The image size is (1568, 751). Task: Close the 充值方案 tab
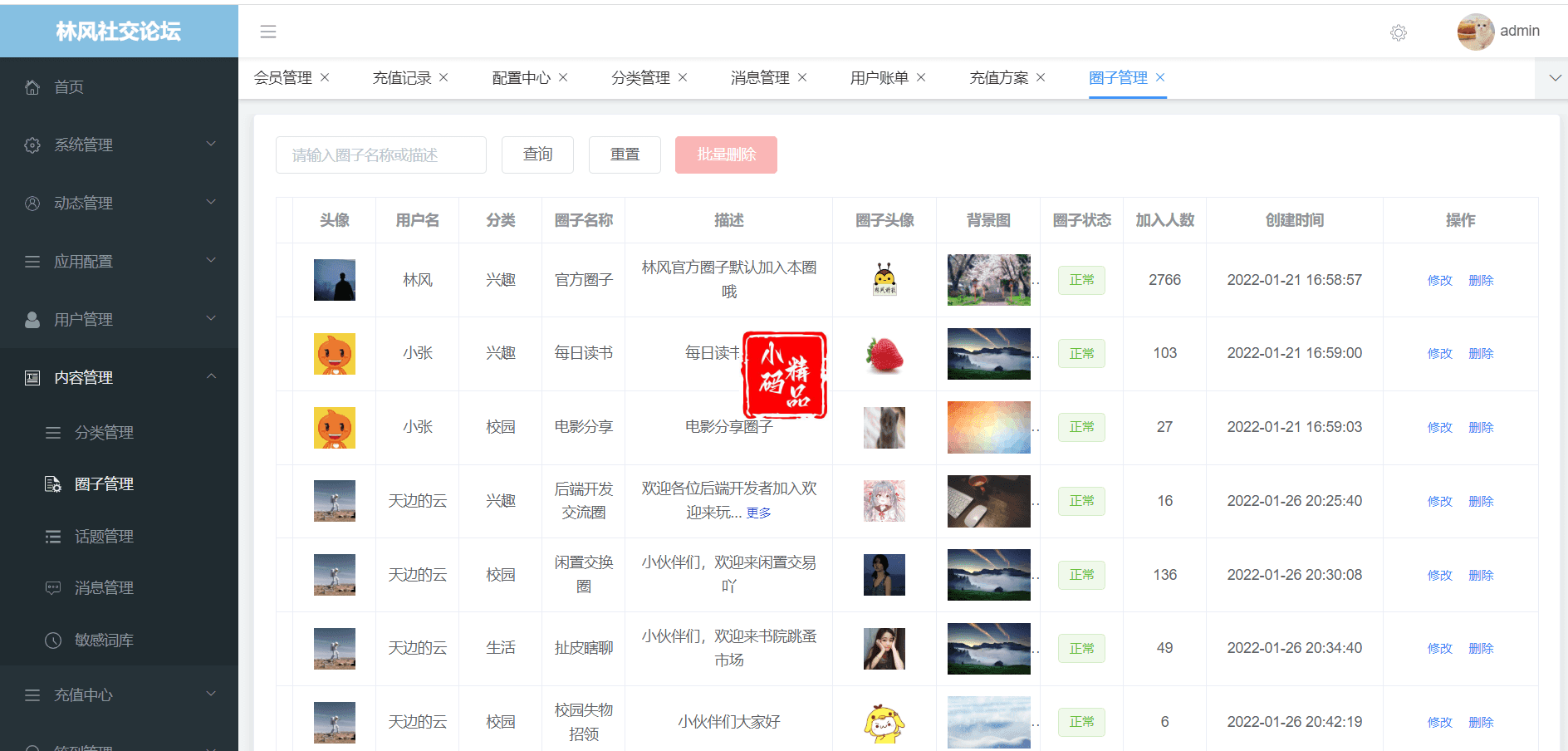[x=1041, y=77]
